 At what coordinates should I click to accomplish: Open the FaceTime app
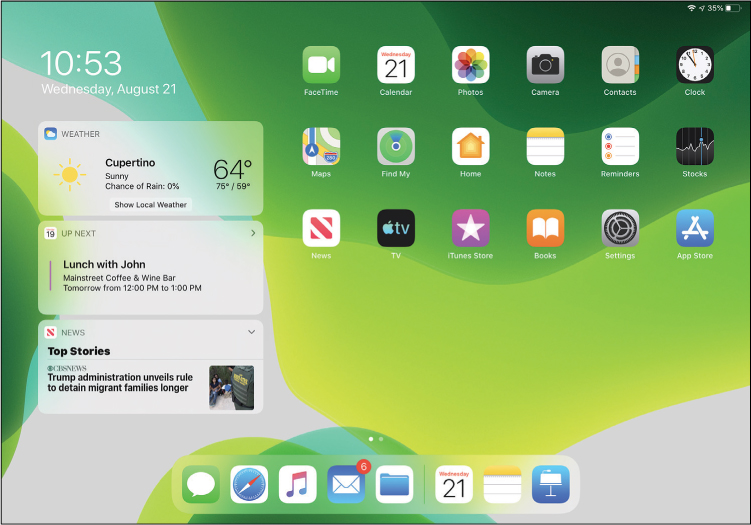coord(321,65)
